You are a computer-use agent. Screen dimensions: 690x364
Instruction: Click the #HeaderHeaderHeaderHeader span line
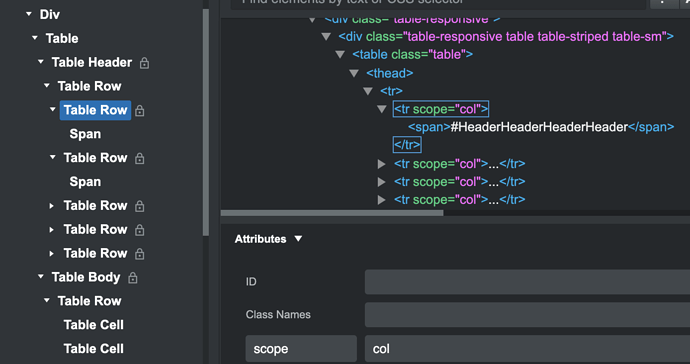[541, 127]
